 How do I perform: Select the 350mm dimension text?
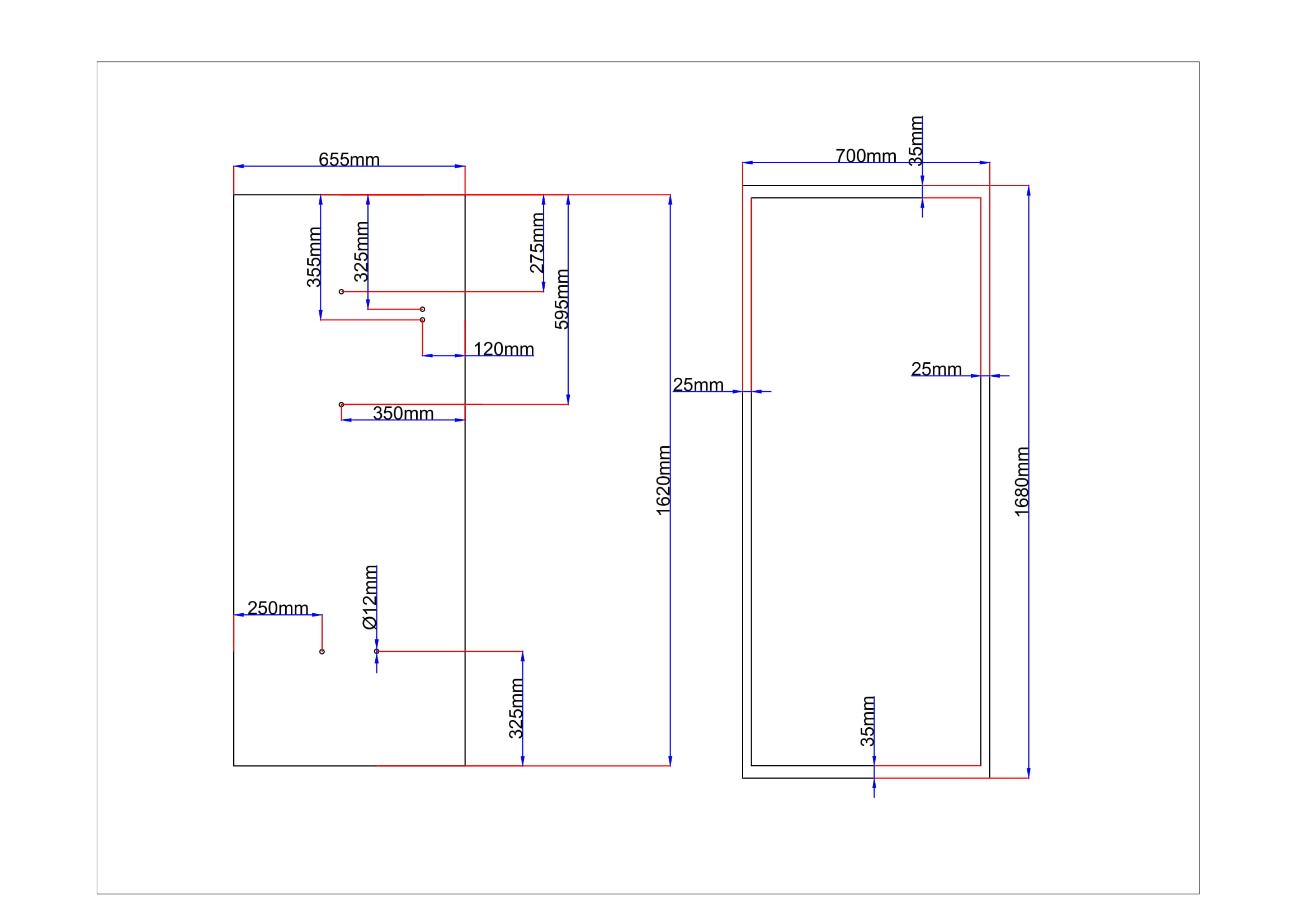pos(403,413)
